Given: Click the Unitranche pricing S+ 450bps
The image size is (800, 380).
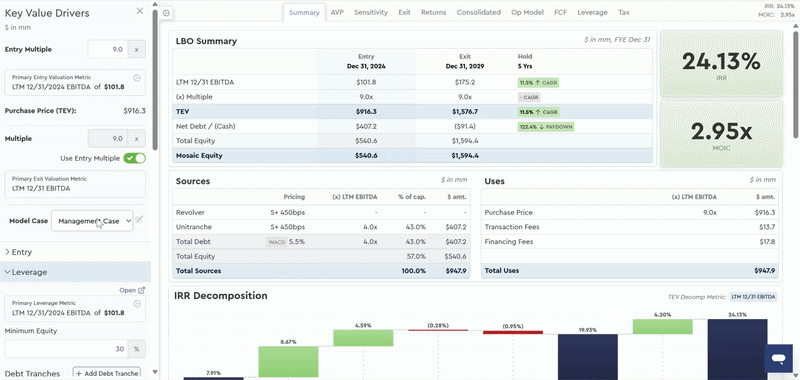Looking at the screenshot, I should pos(288,227).
